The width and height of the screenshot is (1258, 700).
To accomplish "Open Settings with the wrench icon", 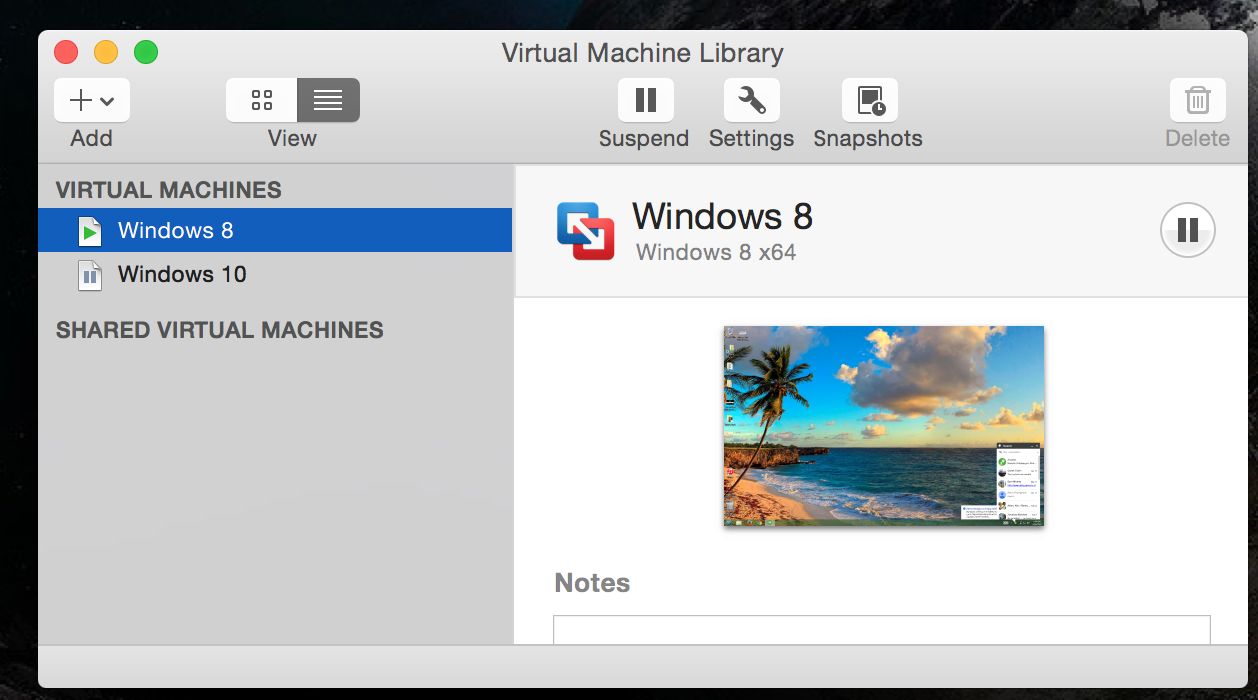I will tap(751, 100).
